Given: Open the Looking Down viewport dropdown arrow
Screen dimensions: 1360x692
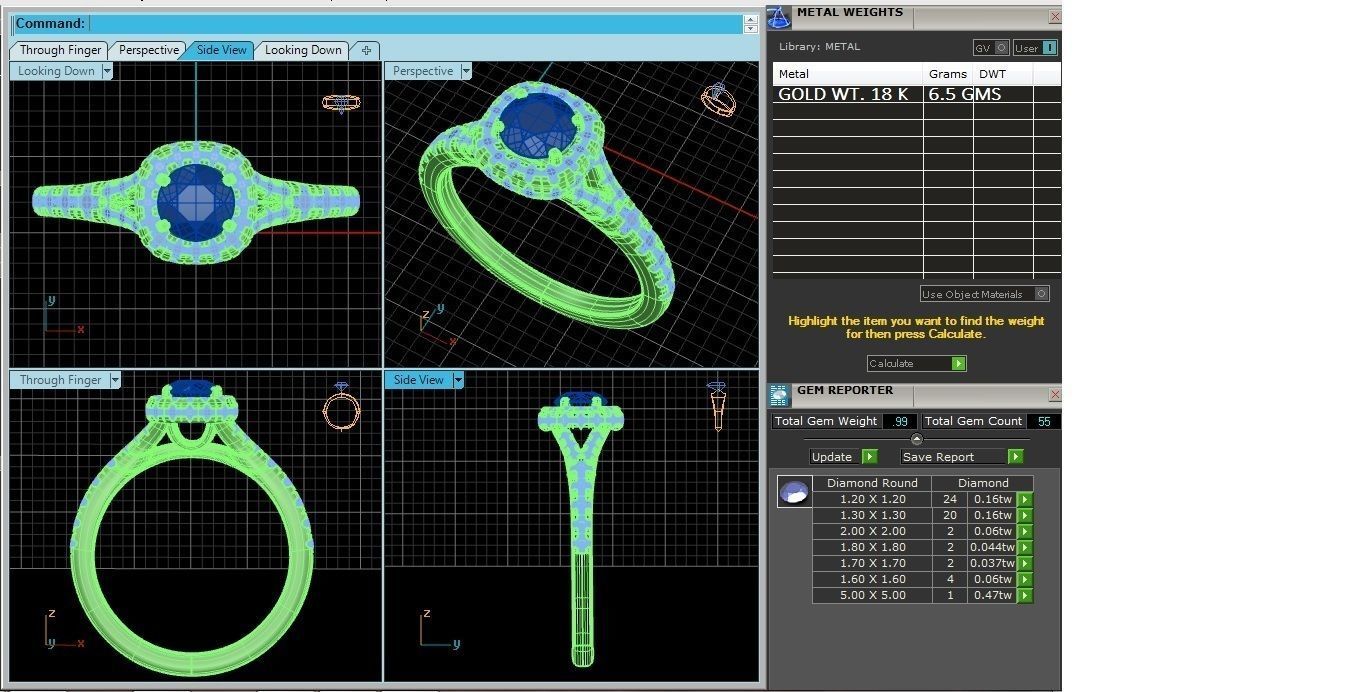Looking at the screenshot, I should pos(107,71).
